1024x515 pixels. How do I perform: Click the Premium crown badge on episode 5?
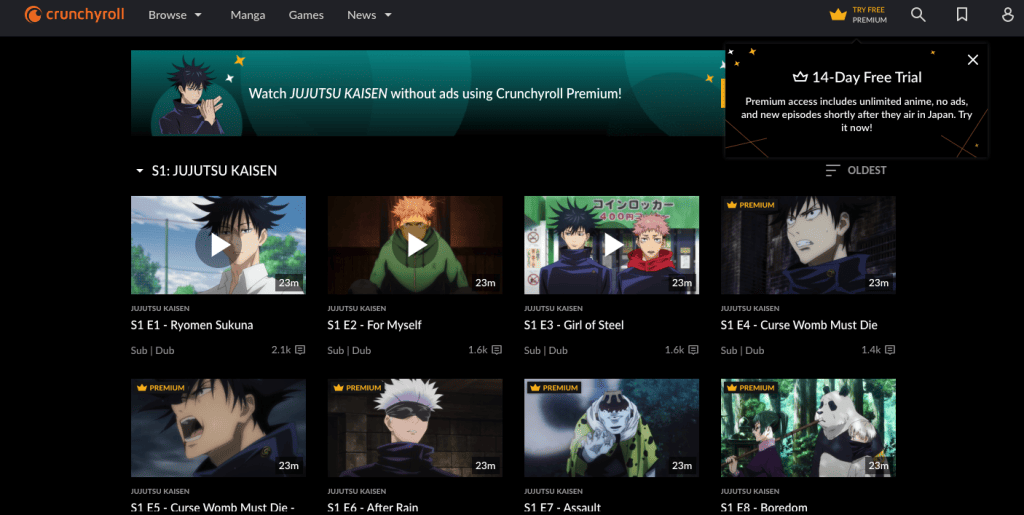tap(161, 388)
